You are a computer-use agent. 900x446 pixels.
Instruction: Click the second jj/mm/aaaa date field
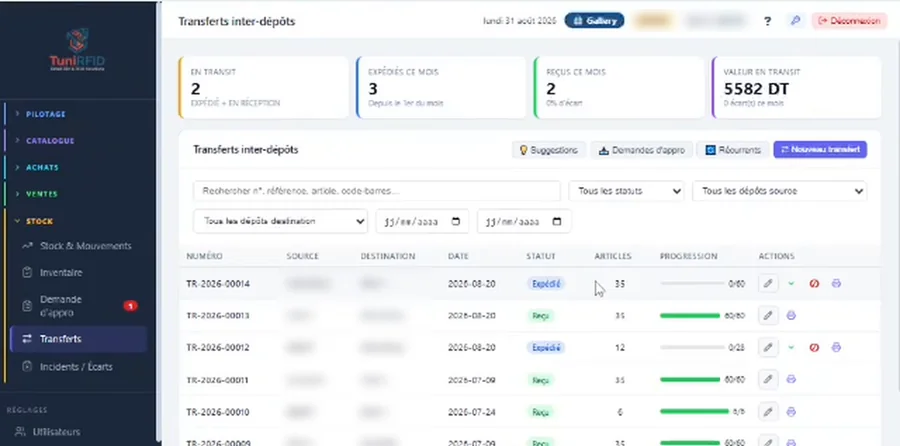(524, 222)
